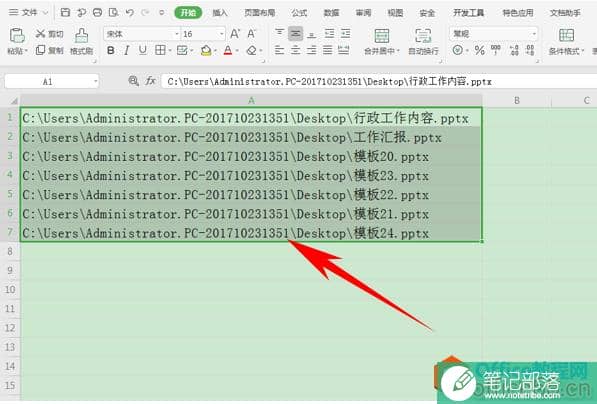Click the Merge and Center icon
This screenshot has height=404, width=597.
click(382, 36)
